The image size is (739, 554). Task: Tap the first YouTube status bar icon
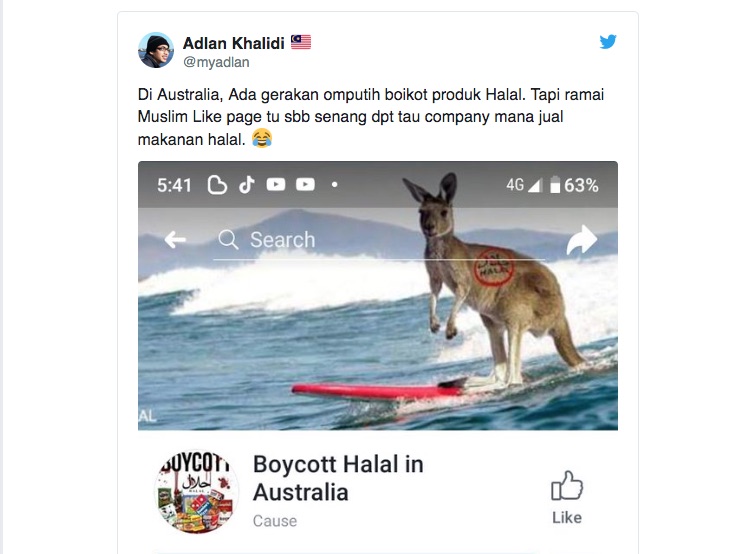[276, 184]
